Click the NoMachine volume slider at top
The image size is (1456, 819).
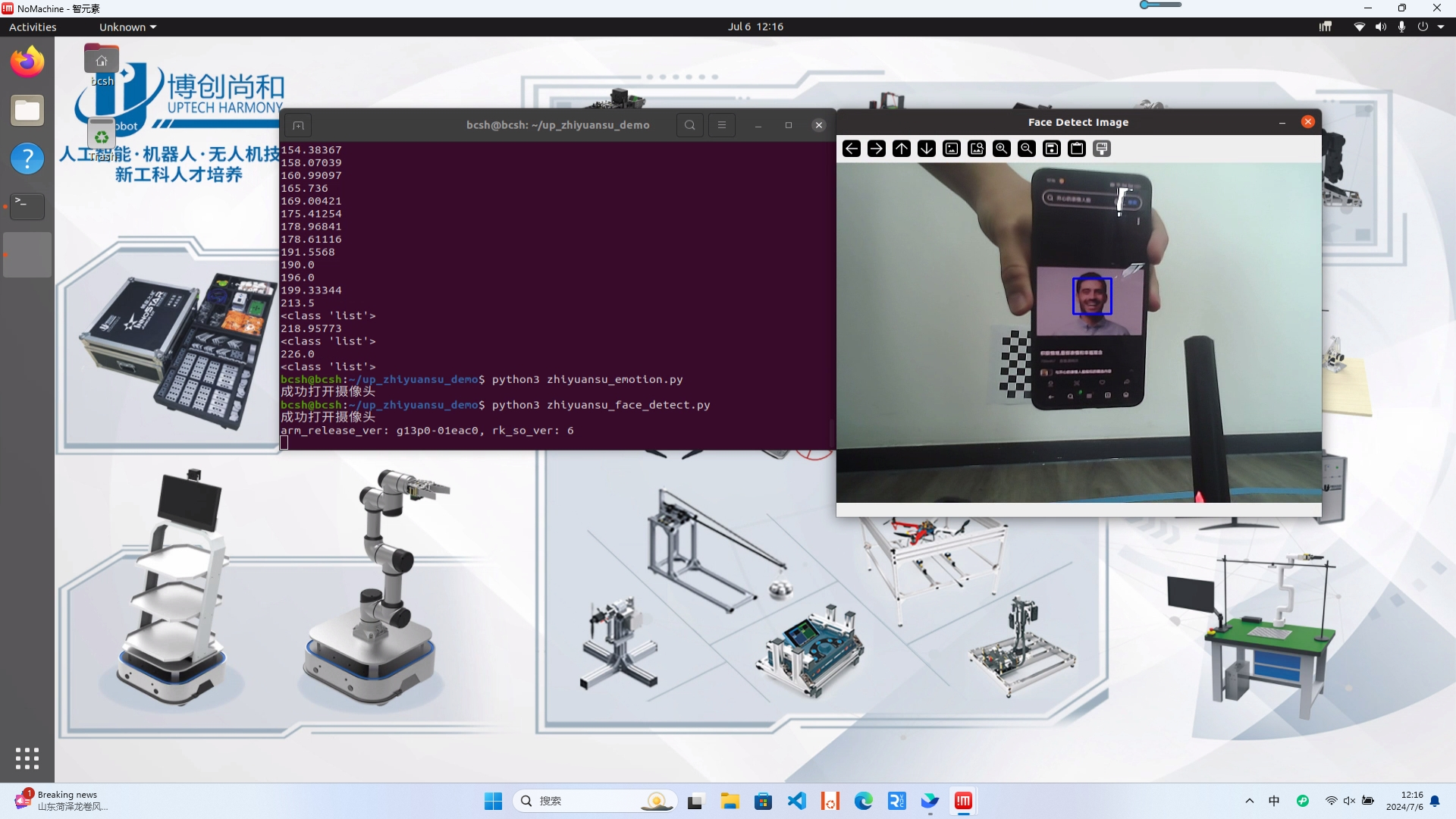pos(1160,5)
